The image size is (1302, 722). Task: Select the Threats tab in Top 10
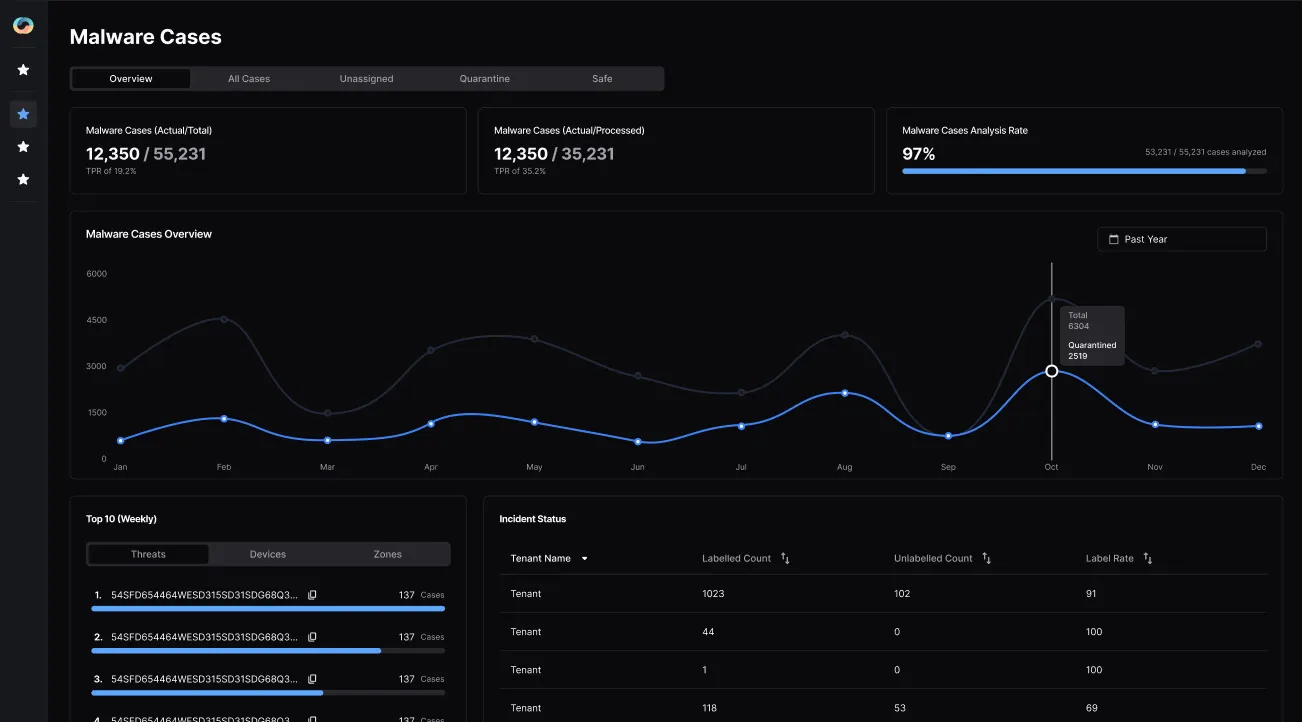point(148,554)
